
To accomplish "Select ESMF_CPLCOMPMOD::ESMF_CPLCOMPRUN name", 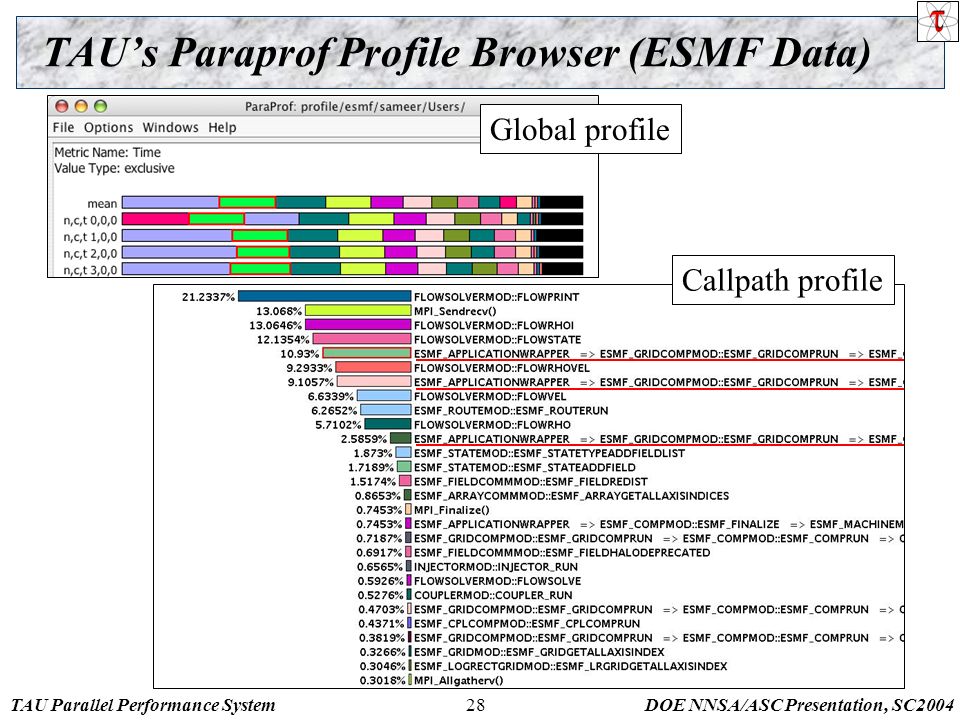I will [527, 623].
